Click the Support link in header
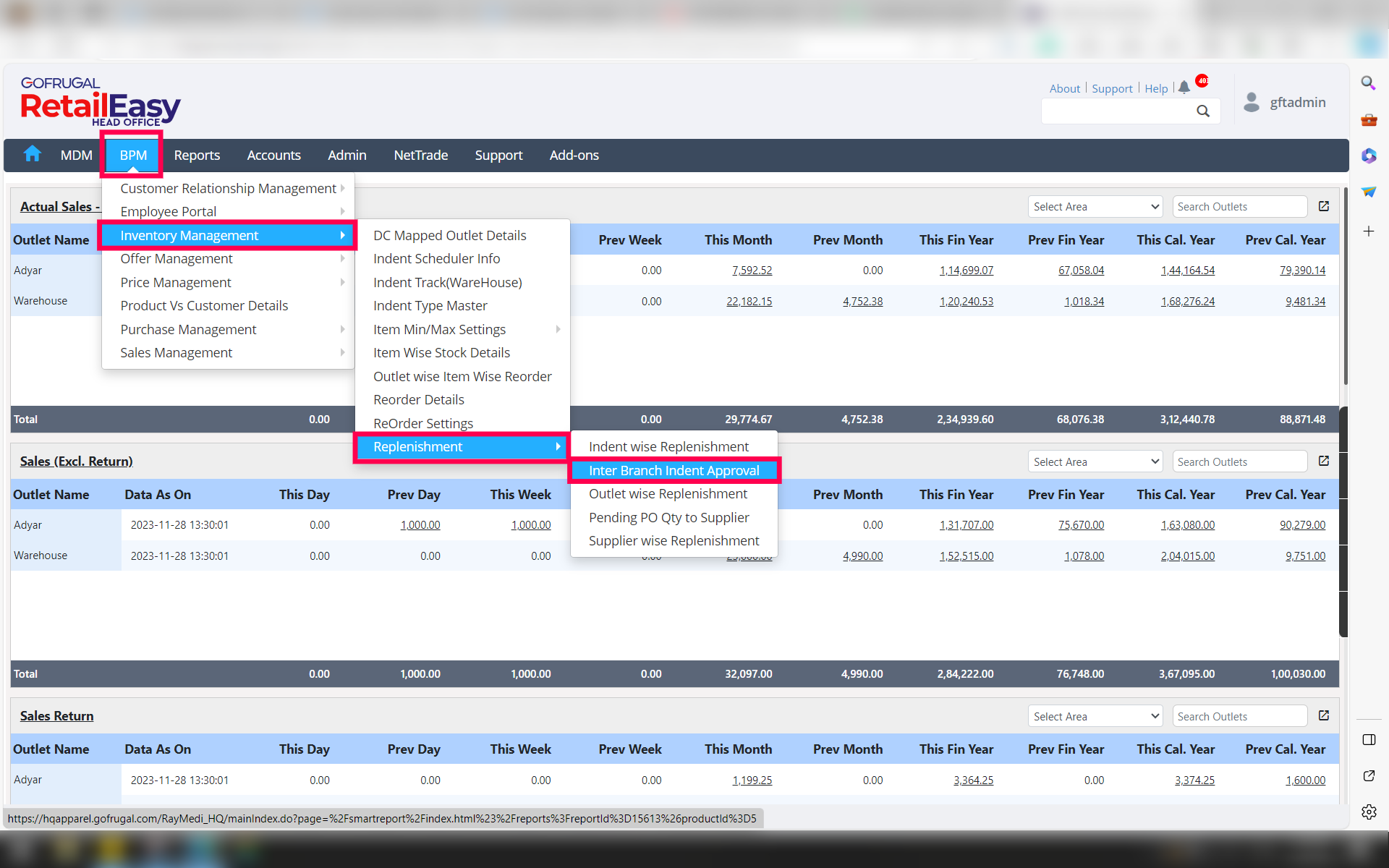The width and height of the screenshot is (1389, 868). (x=1112, y=88)
